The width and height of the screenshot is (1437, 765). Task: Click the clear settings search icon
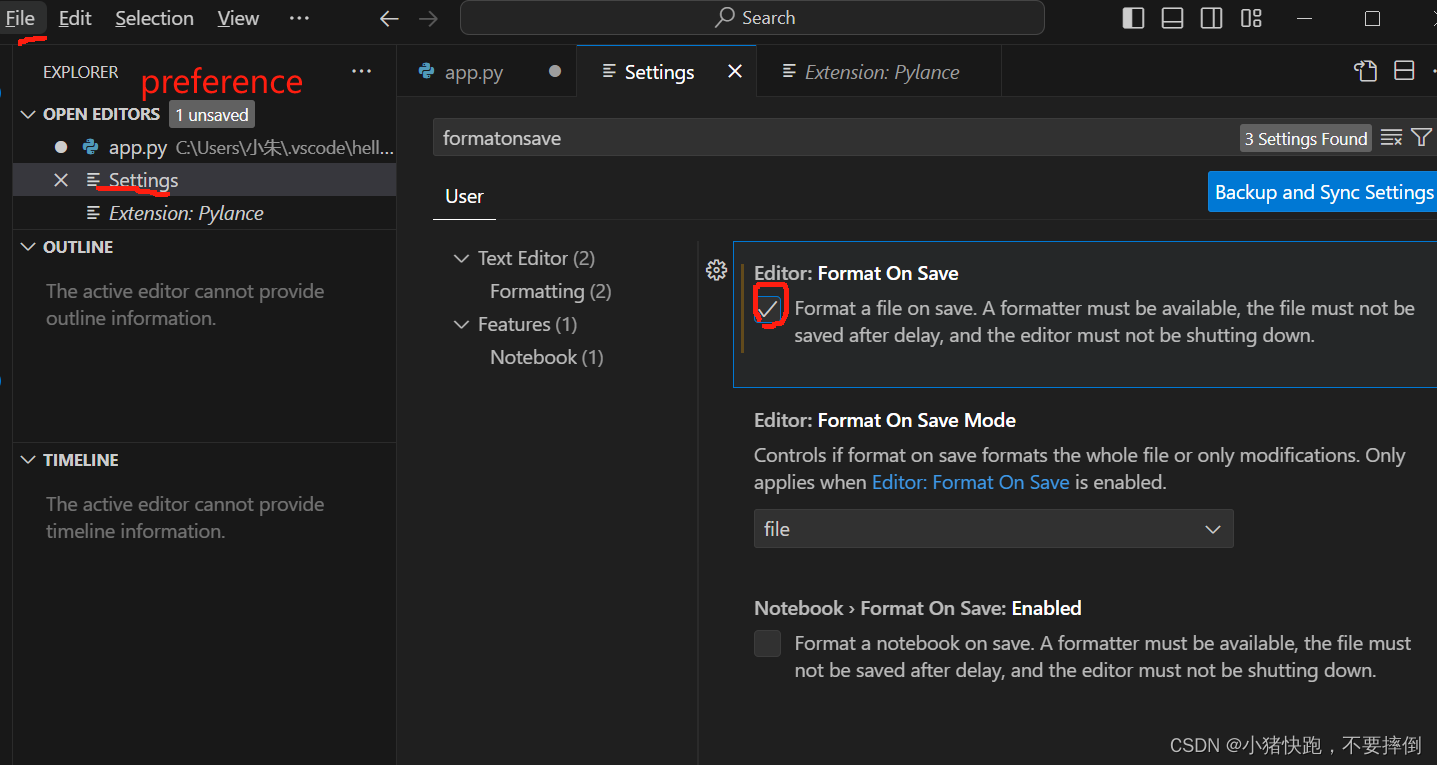1391,138
